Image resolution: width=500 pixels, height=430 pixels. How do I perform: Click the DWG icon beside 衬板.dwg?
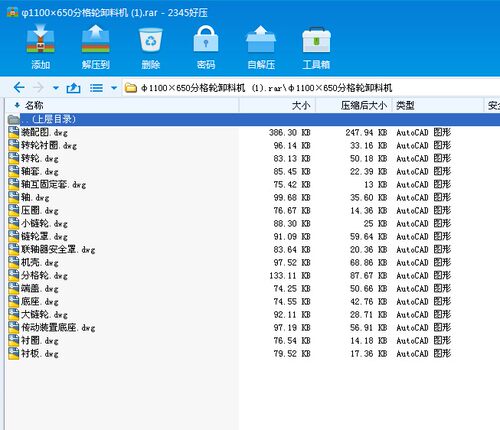point(14,354)
